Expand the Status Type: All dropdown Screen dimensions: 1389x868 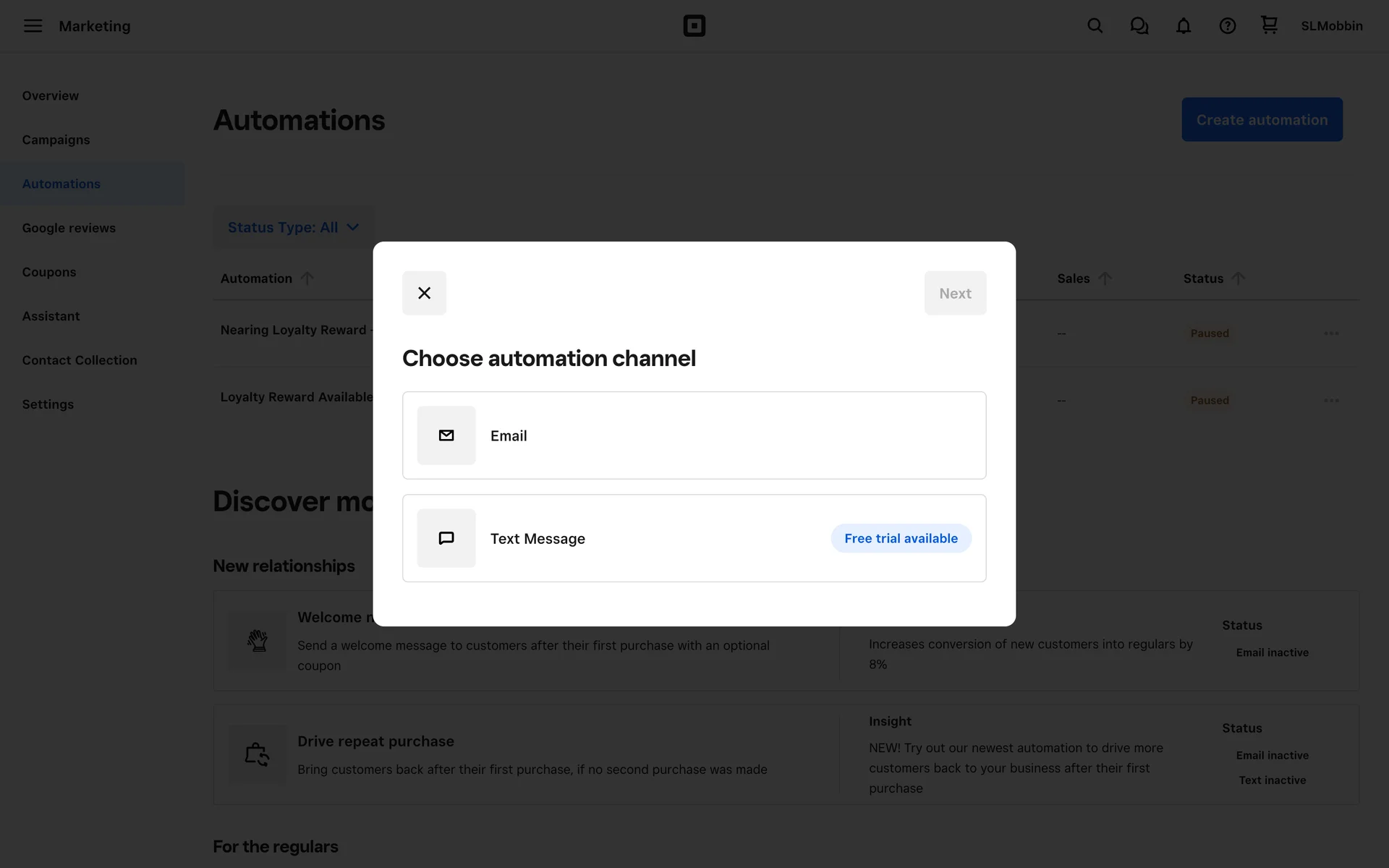293,227
